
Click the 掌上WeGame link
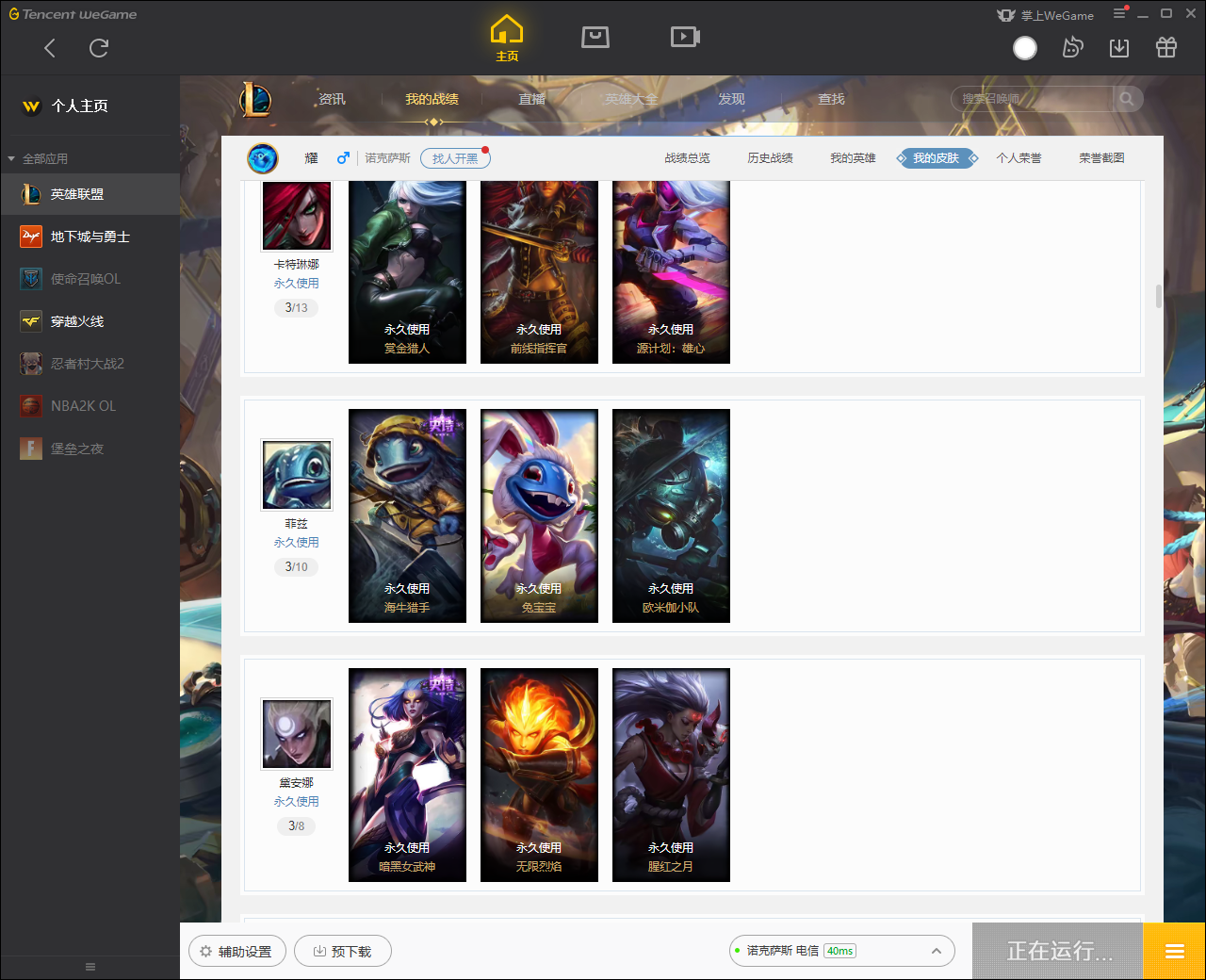(x=1046, y=15)
